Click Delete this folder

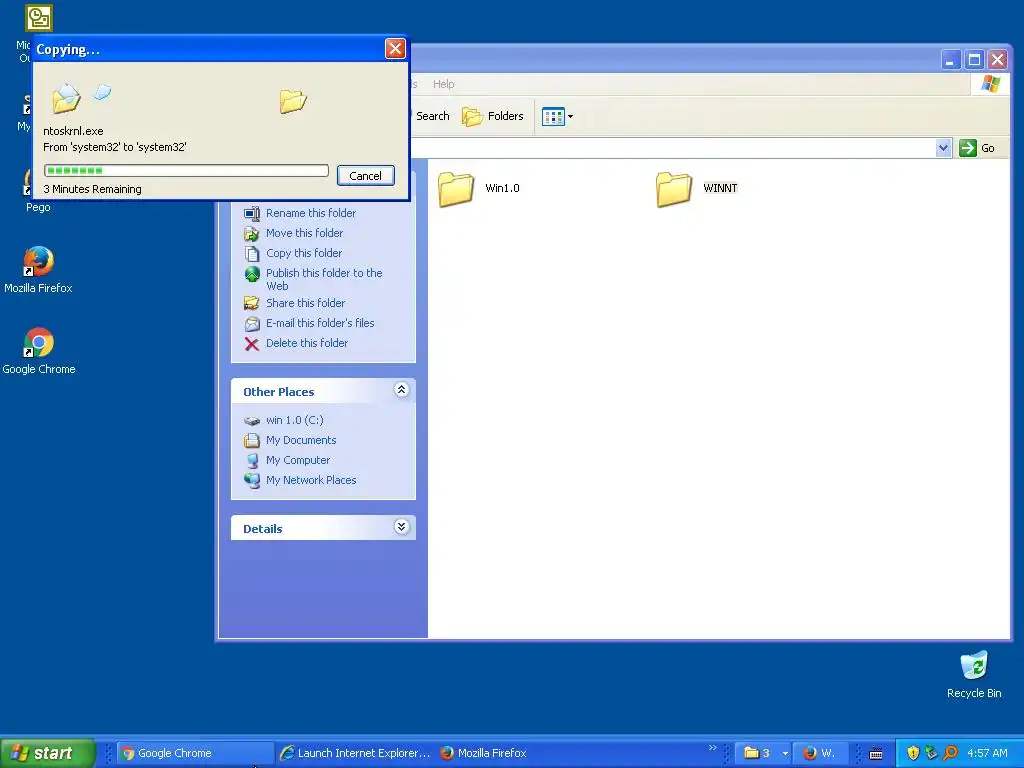307,344
